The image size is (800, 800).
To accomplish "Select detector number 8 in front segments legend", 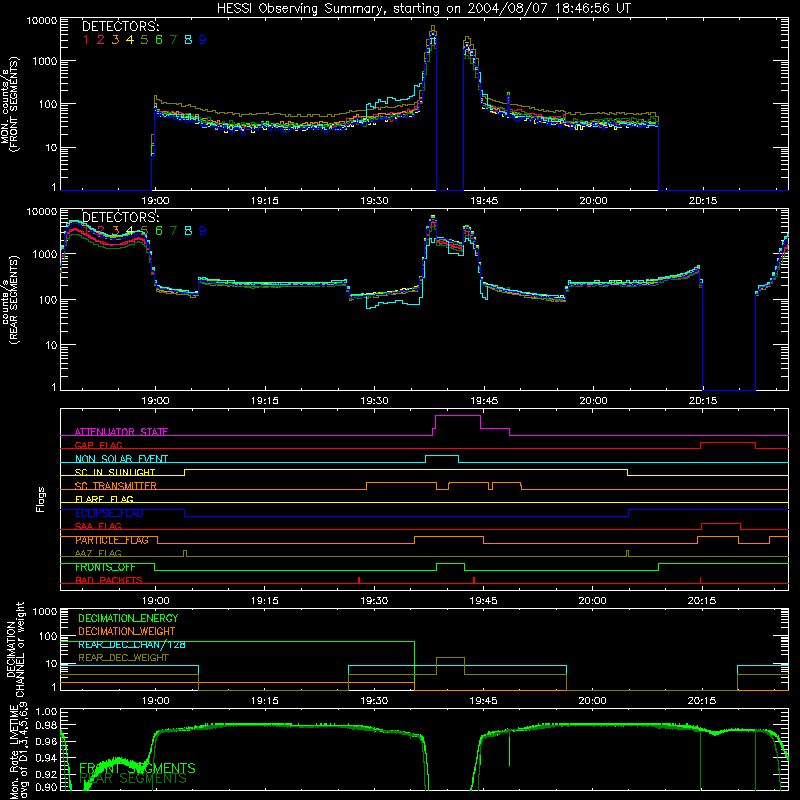I will point(188,40).
